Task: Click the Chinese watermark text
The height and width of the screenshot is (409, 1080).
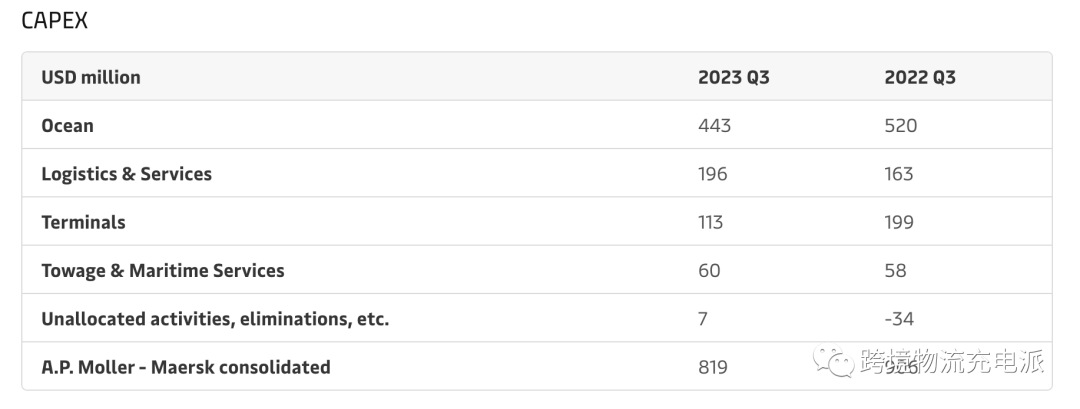Action: [x=952, y=362]
